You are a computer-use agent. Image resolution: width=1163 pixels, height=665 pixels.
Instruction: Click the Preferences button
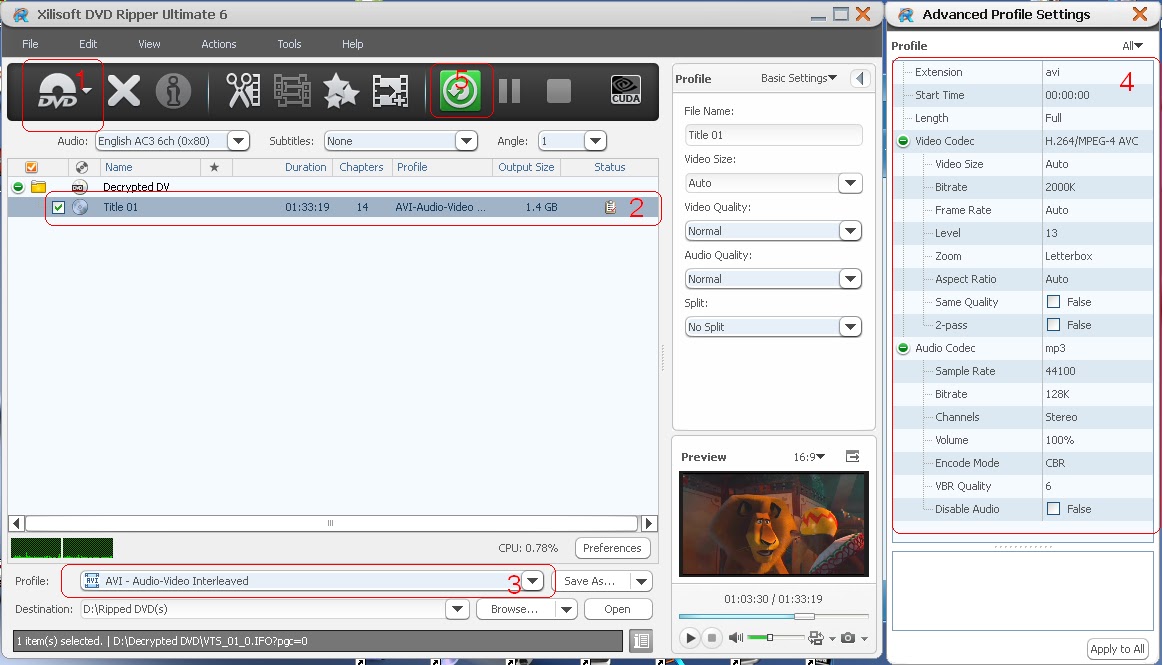coord(612,548)
